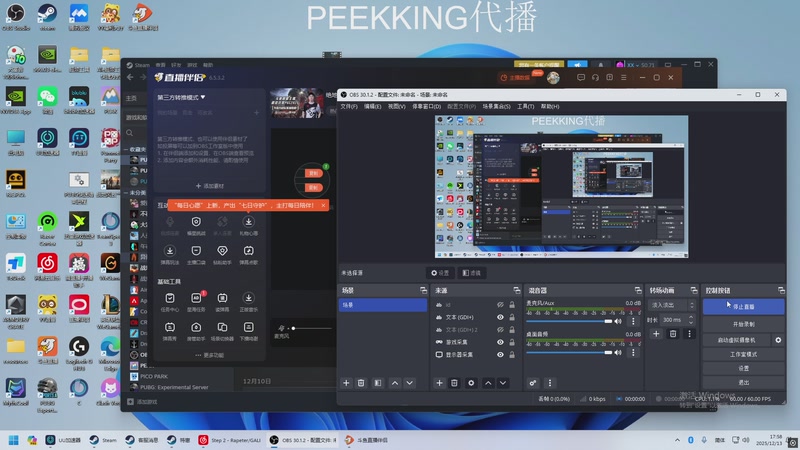
Task: Click the search icon in Steam library sidebar
Action: click(130, 133)
